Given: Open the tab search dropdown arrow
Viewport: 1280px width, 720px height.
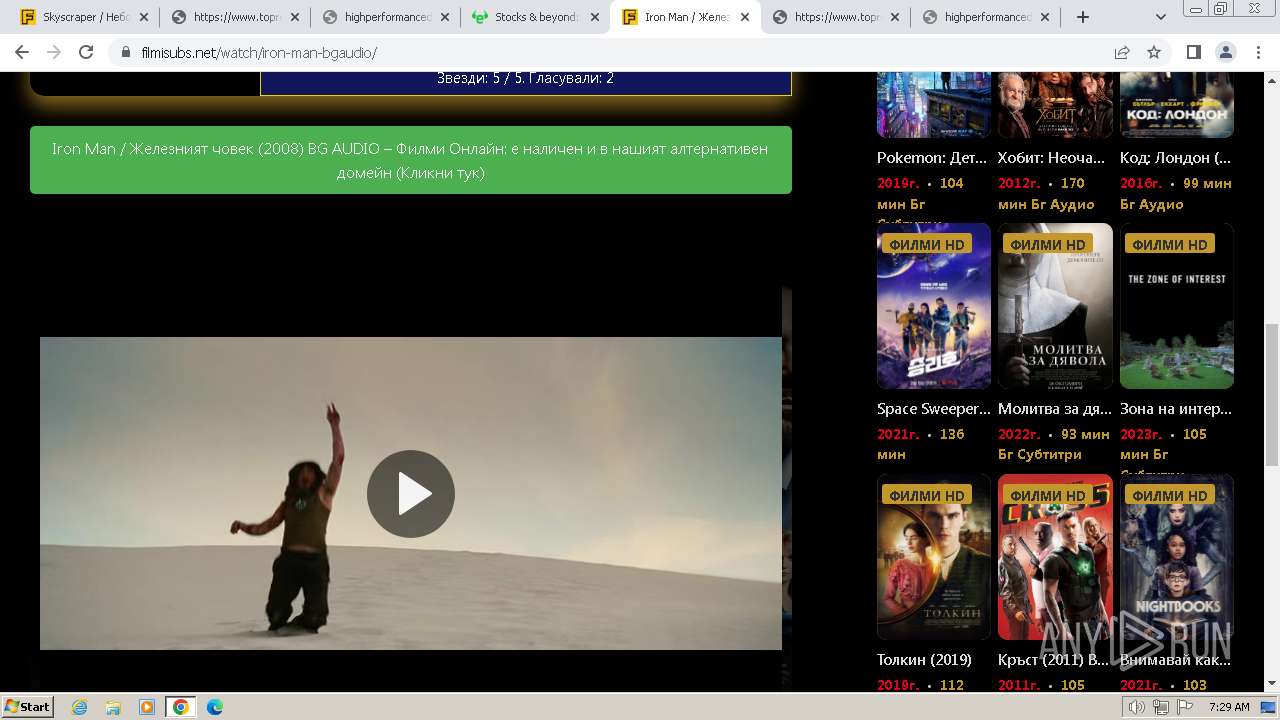Looking at the screenshot, I should point(1161,17).
